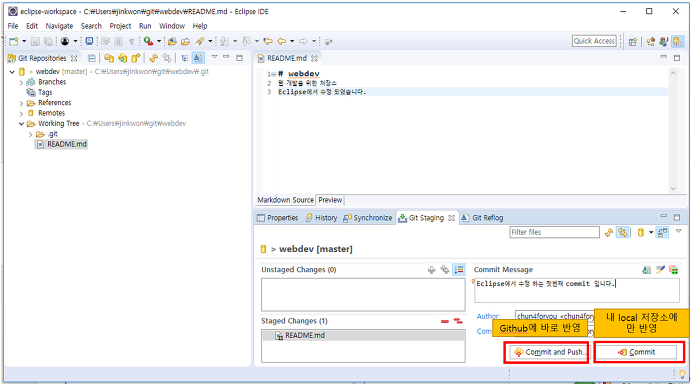Expand the References tree node

[21, 103]
